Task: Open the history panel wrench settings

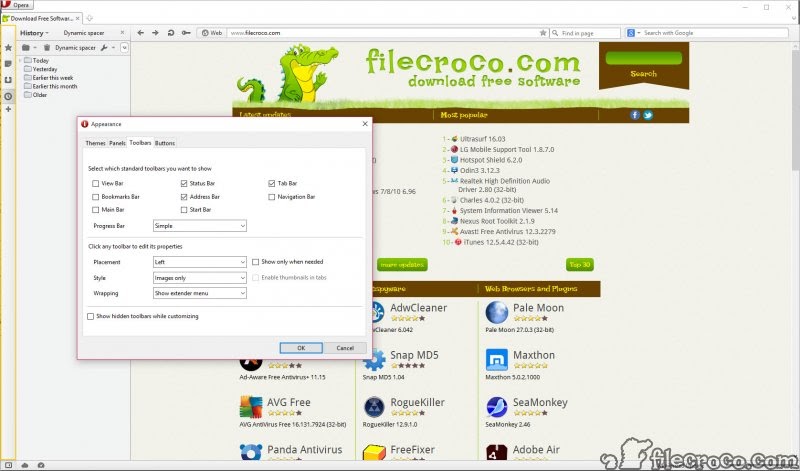Action: point(104,47)
